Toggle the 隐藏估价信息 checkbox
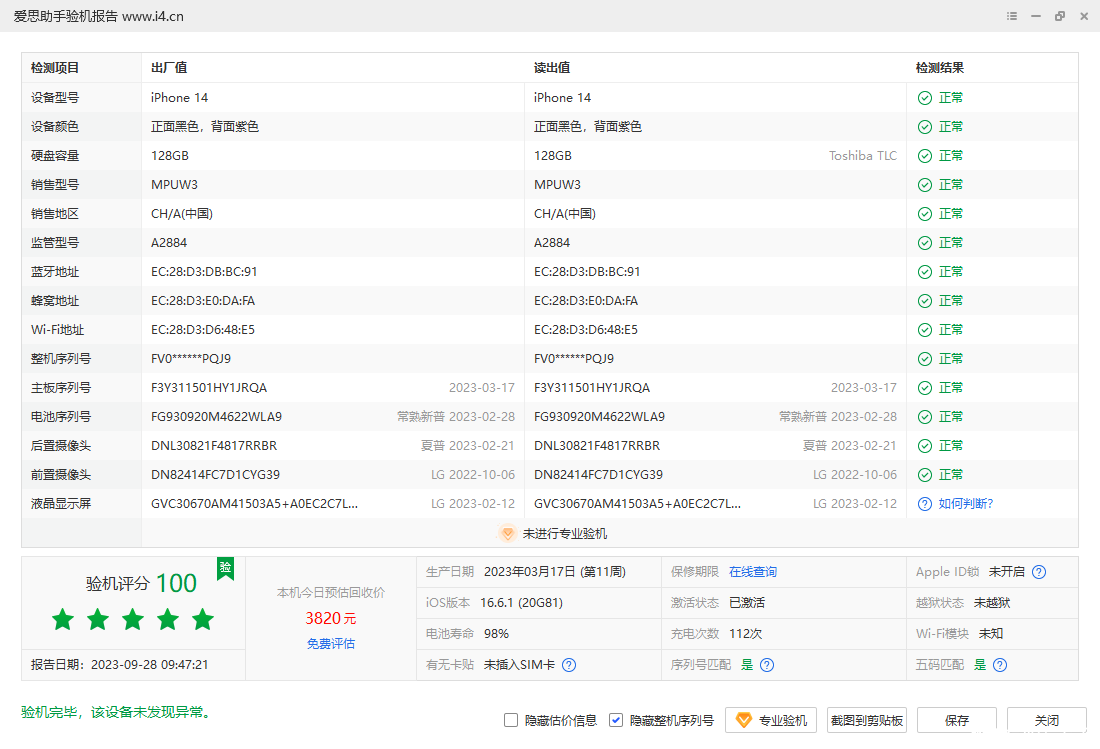Screen dimensions: 1100x749 [x=511, y=720]
